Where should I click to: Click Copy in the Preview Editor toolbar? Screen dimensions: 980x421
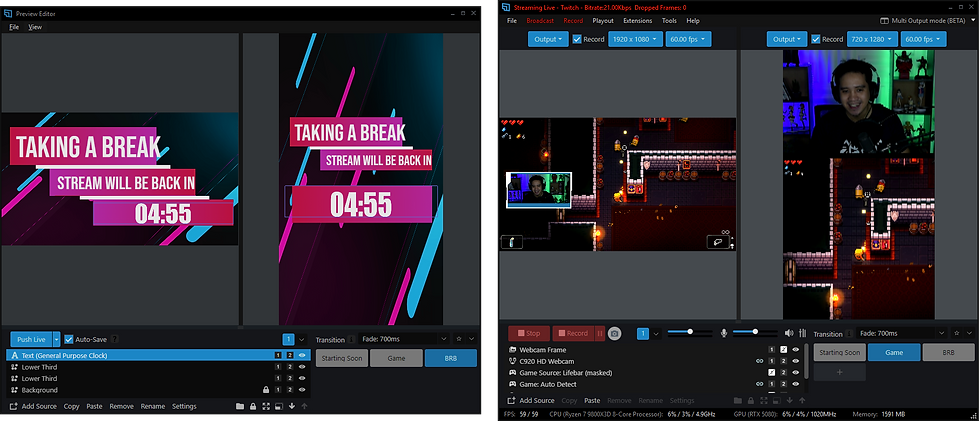pos(71,406)
